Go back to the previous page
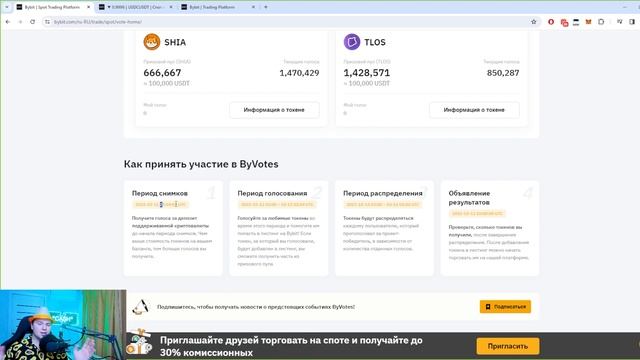This screenshot has width=640, height=360. click(8, 22)
